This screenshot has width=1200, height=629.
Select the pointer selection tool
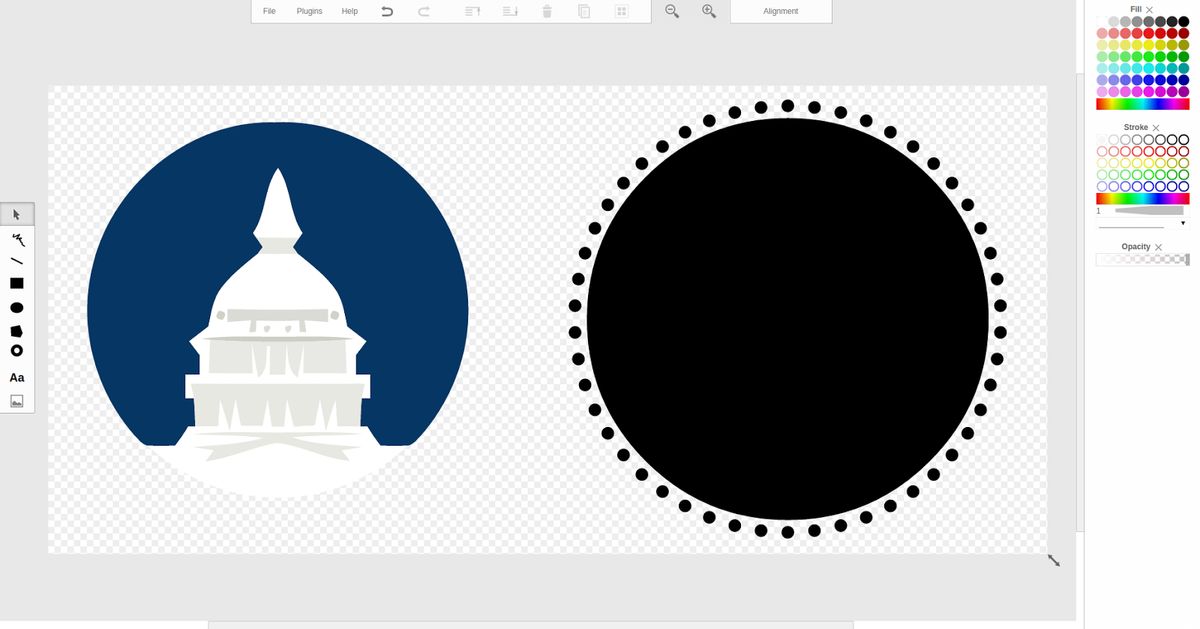click(x=16, y=214)
